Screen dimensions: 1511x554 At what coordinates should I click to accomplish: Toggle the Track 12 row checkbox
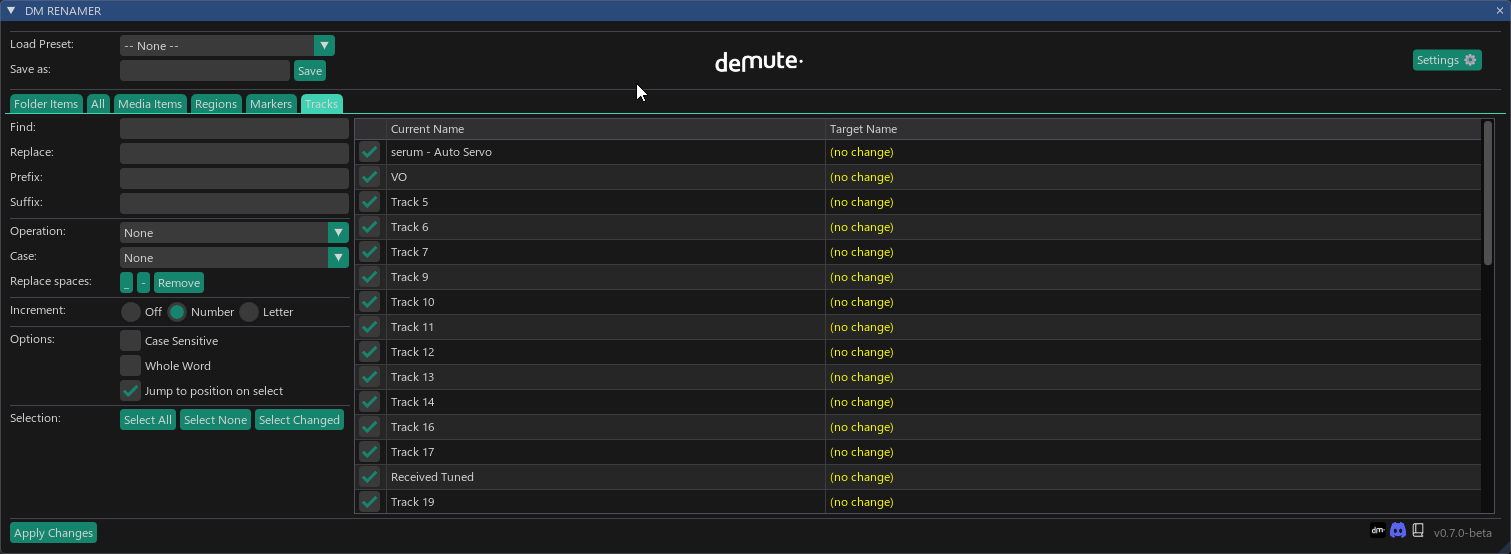pos(370,352)
